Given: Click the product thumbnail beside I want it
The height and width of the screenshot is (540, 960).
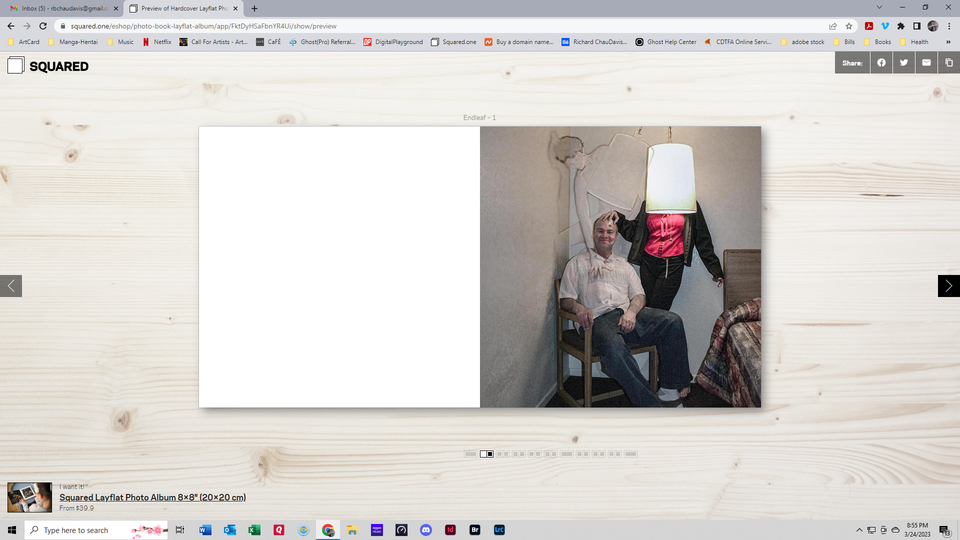Looking at the screenshot, I should [x=29, y=497].
